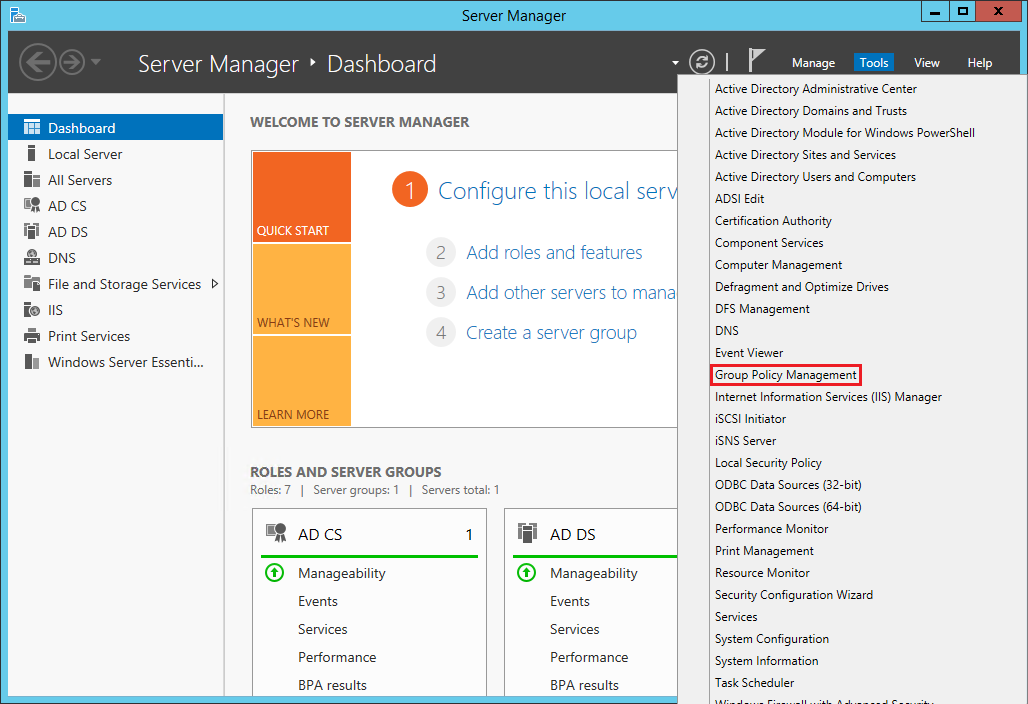Image resolution: width=1028 pixels, height=704 pixels.
Task: Open Print Management tool
Action: 764,551
